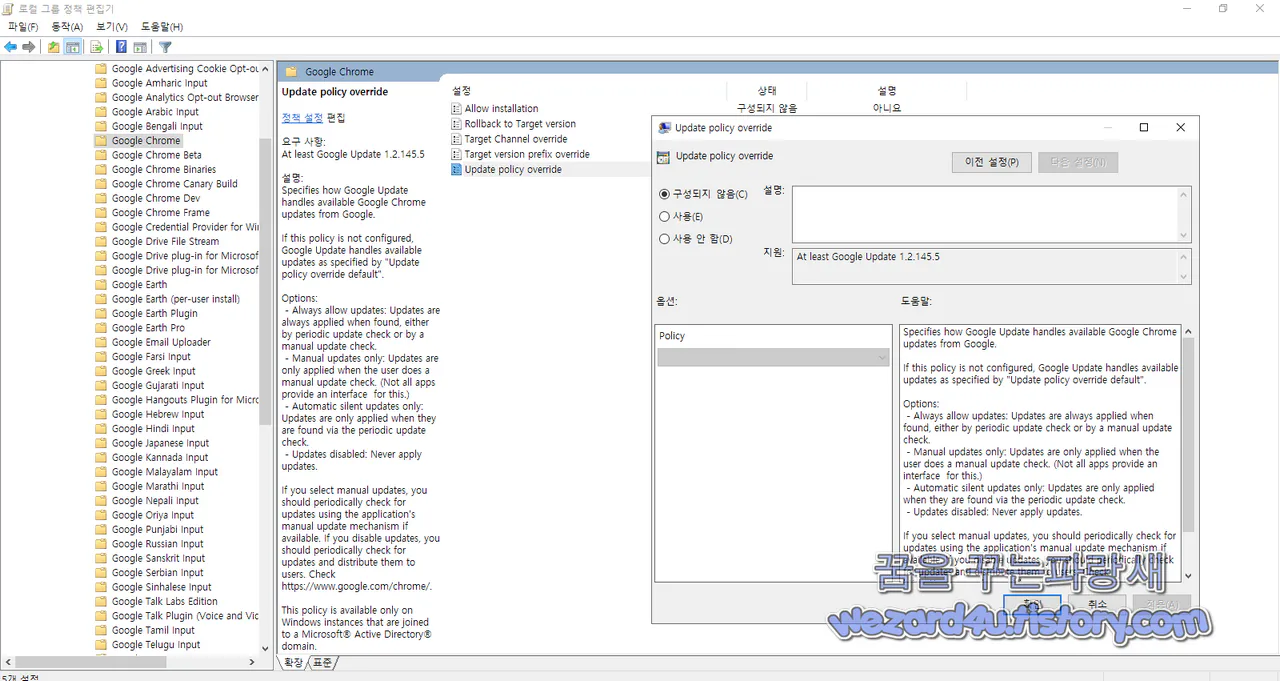Click the 확인 button in dialog
1280x681 pixels.
tap(1032, 605)
